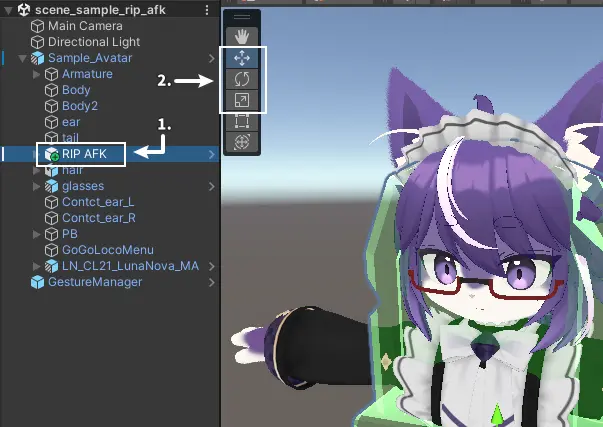Screen dimensions: 603x427
Task: Click the GestureManager prefab icon
Action: (37, 282)
